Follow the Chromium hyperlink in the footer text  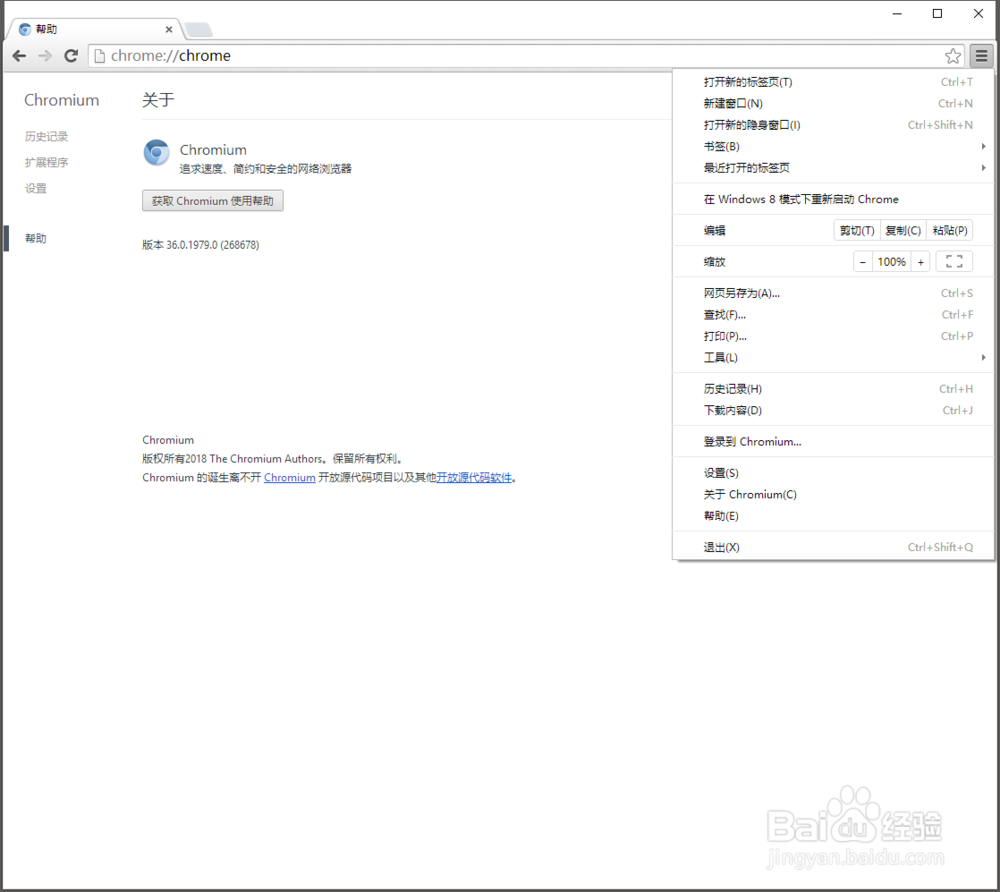(x=290, y=478)
